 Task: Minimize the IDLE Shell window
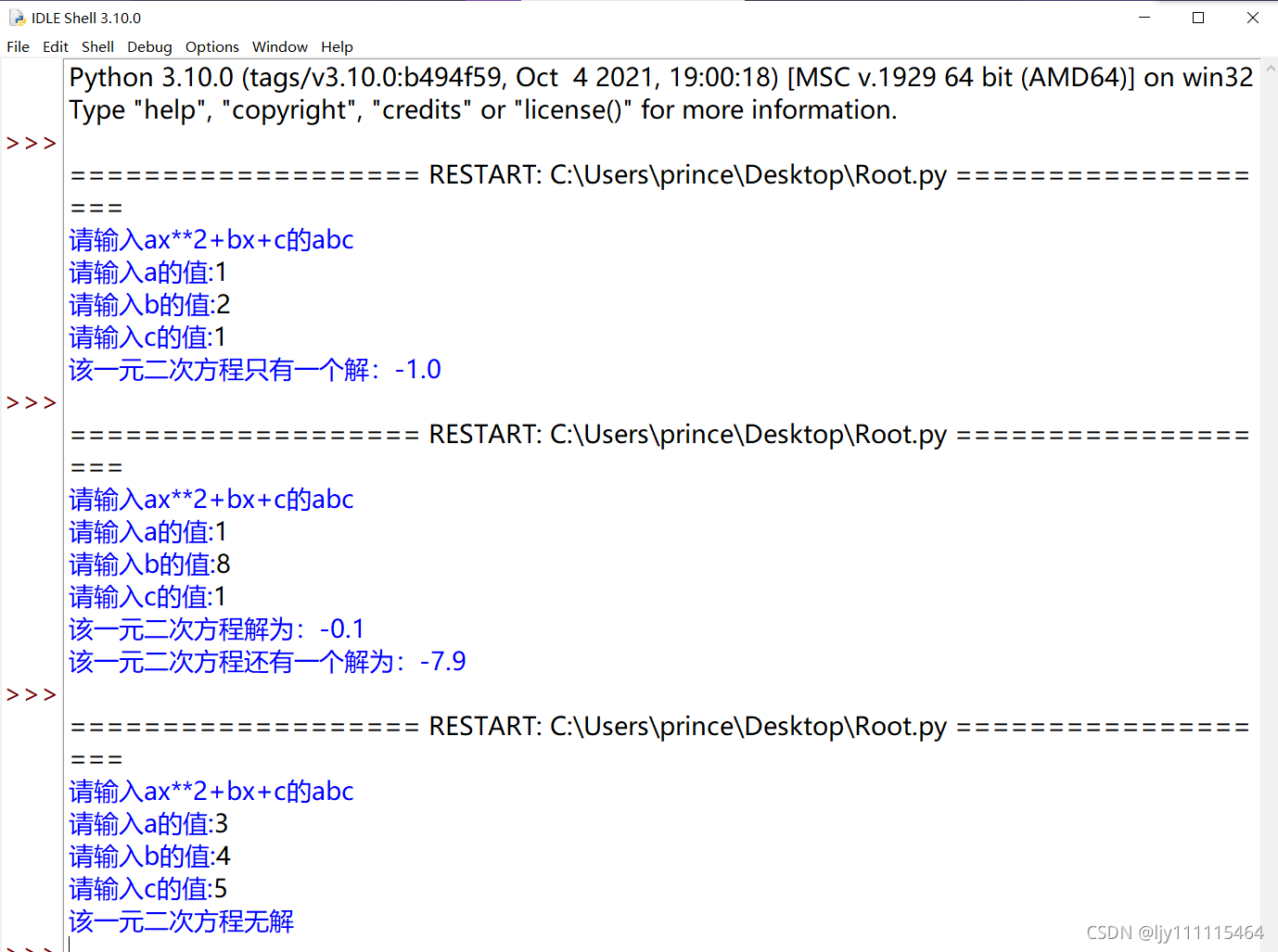(1144, 17)
